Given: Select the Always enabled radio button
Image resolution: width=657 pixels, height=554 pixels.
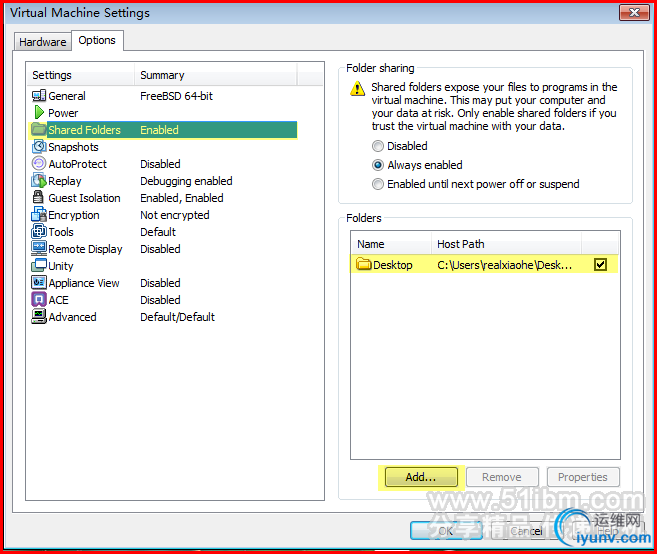Looking at the screenshot, I should pyautogui.click(x=378, y=165).
